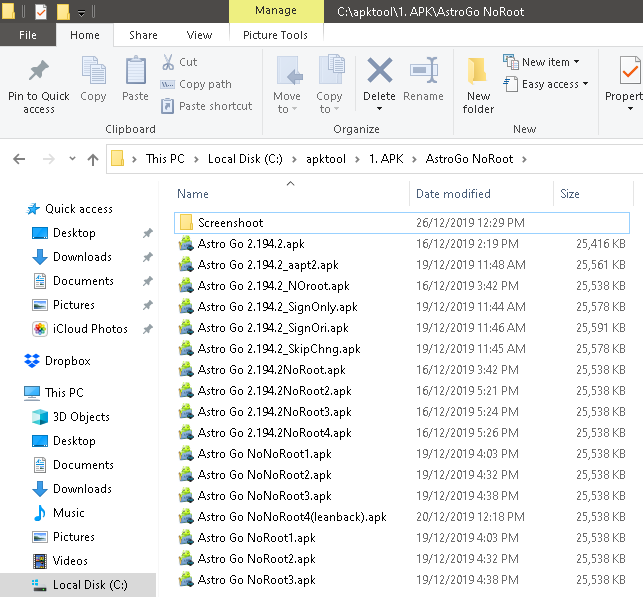
Task: Open the Customize Quick Access Toolbar arrow
Action: tap(82, 13)
